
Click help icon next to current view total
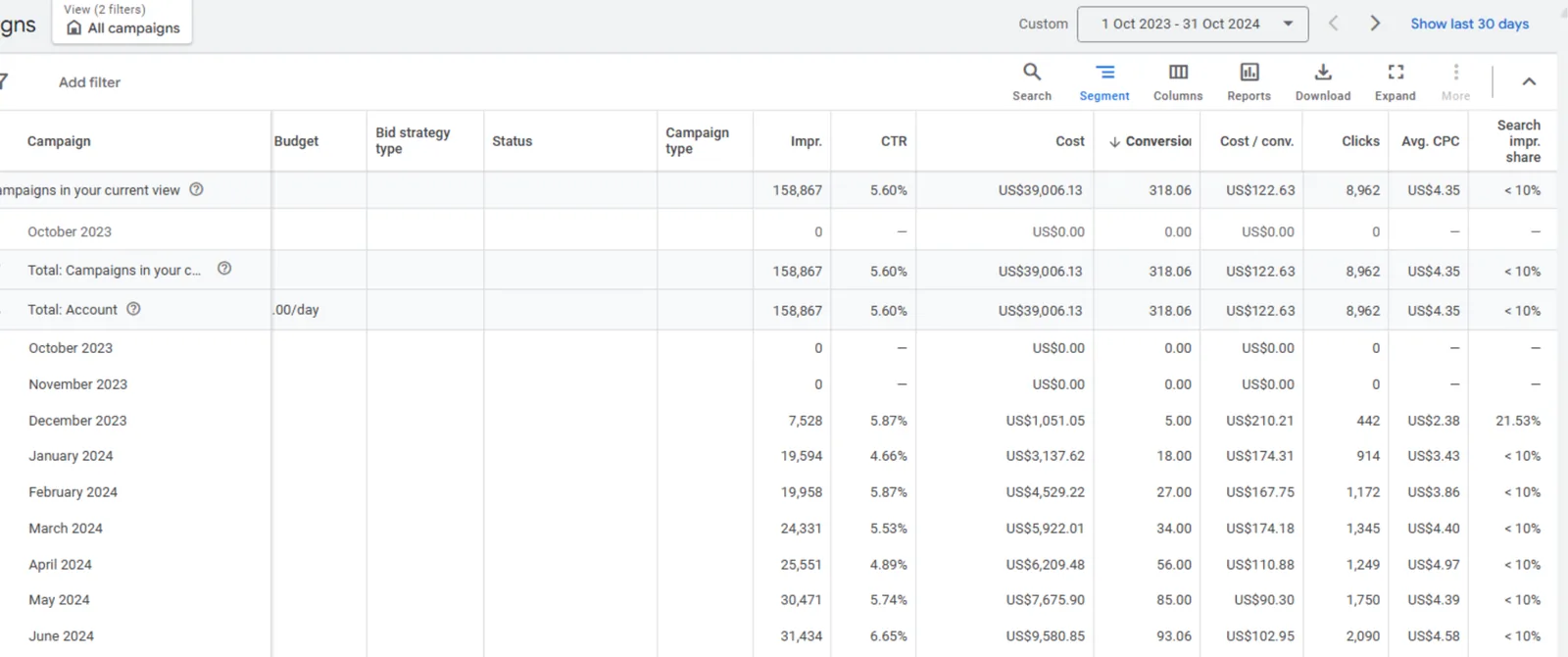[196, 189]
